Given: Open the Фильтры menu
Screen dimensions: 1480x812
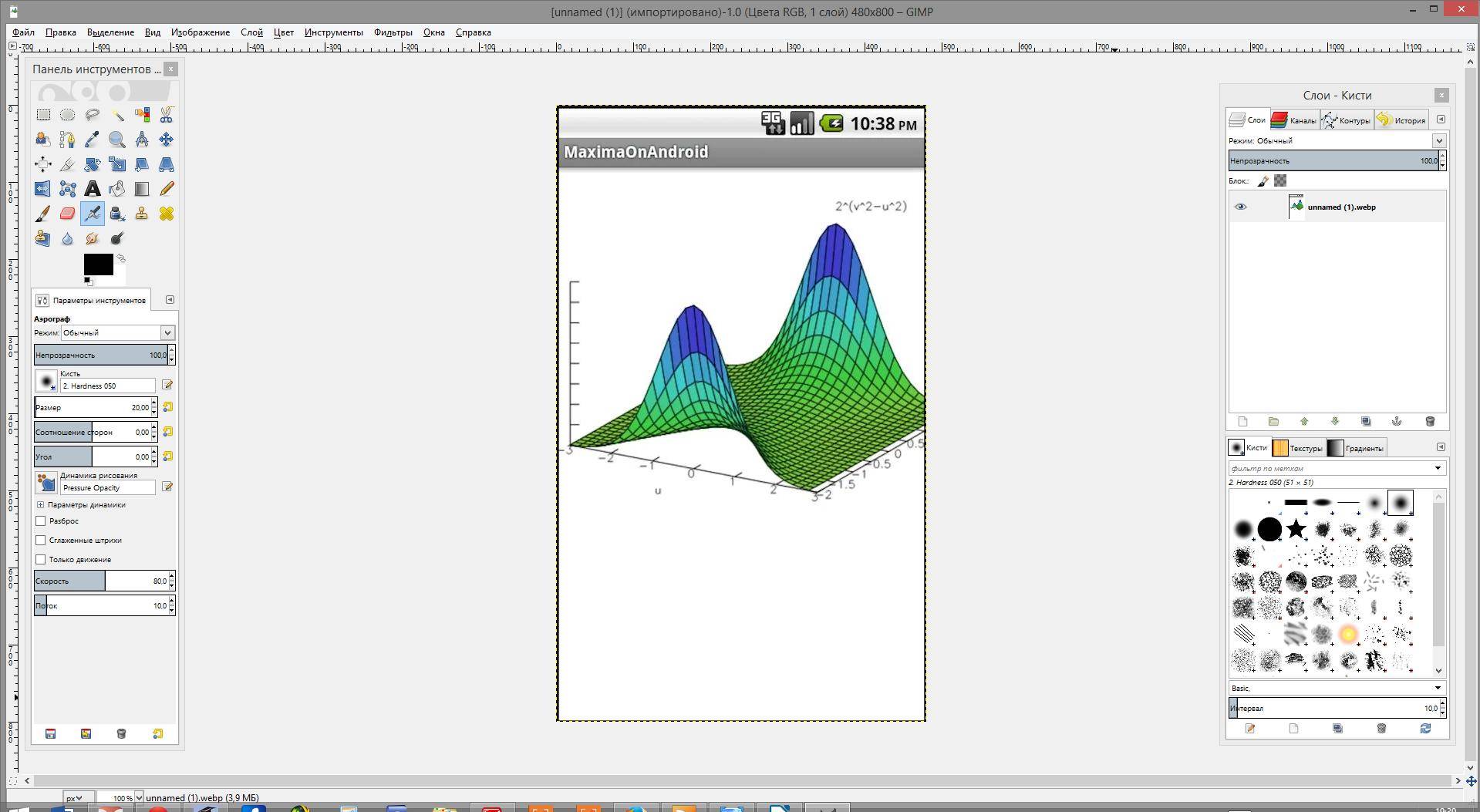Looking at the screenshot, I should 393,32.
